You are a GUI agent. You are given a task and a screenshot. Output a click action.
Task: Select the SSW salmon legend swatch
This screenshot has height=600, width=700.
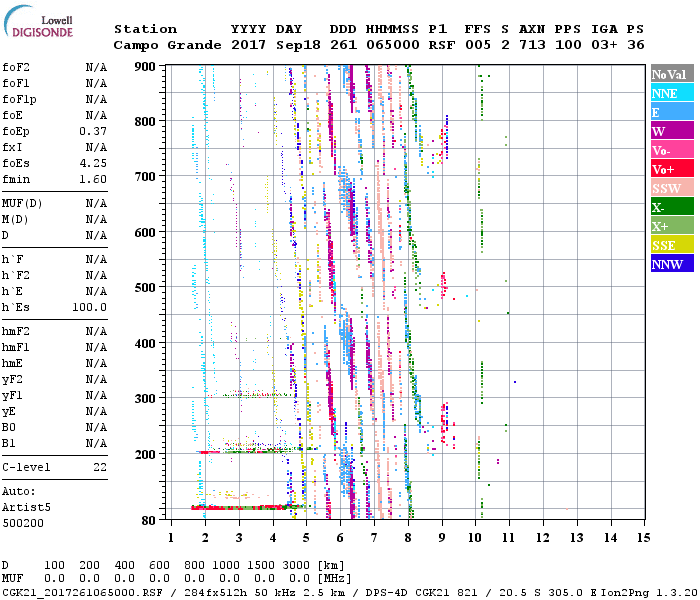tap(672, 188)
